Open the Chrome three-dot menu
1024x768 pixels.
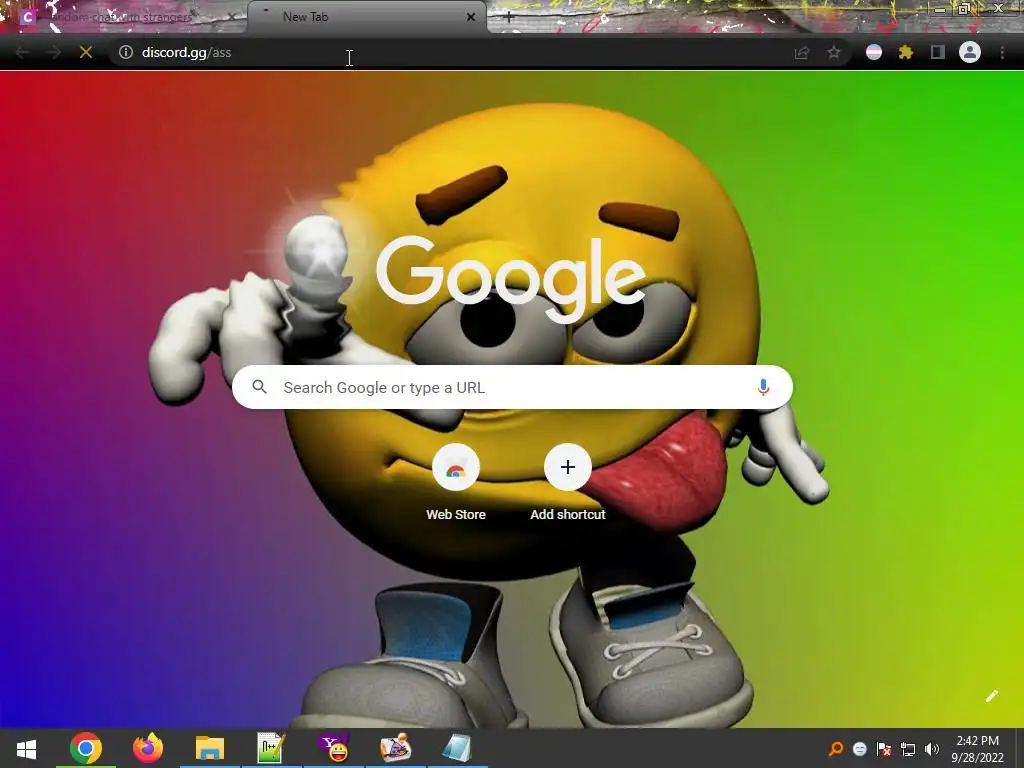coord(1002,52)
